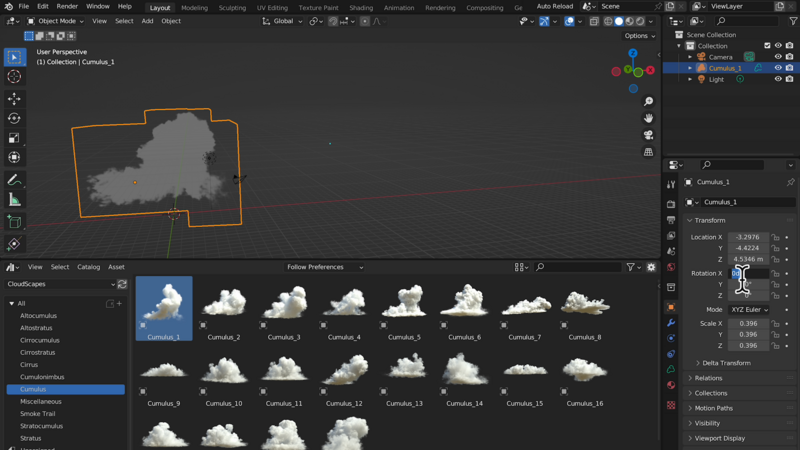800x450 pixels.
Task: Refresh the CloudScapes asset library
Action: click(122, 284)
